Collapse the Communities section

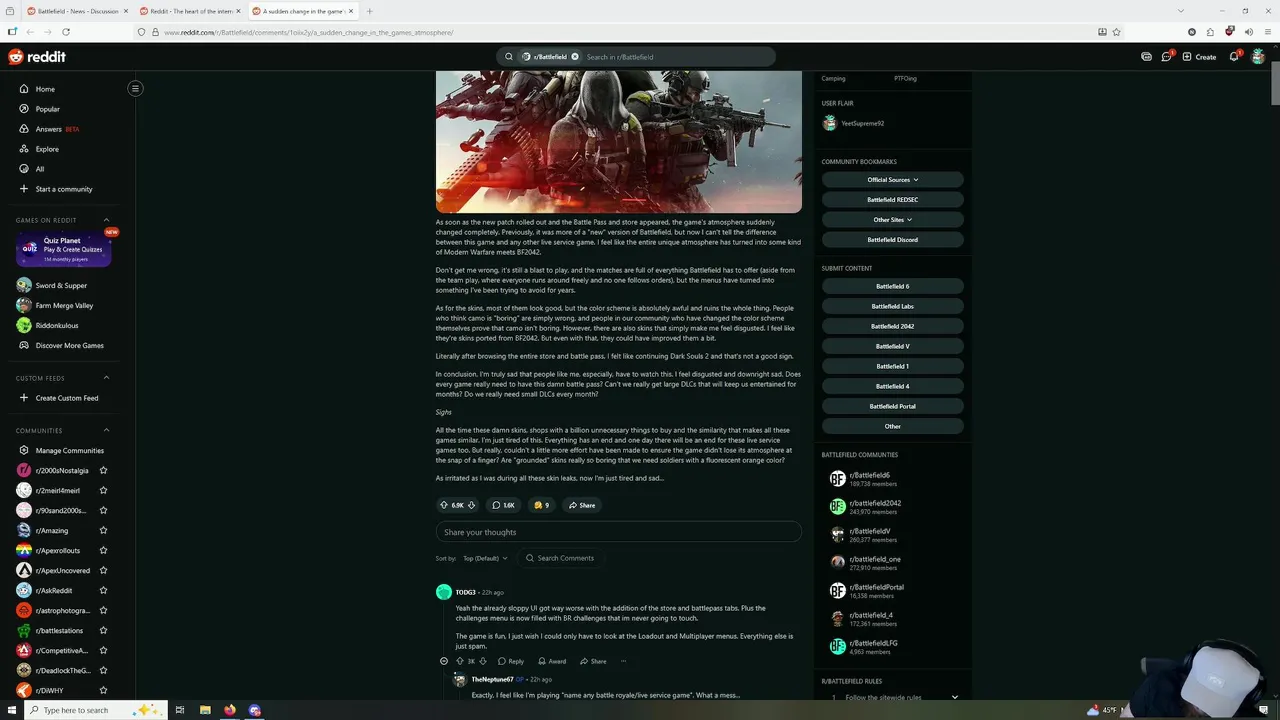tap(106, 430)
